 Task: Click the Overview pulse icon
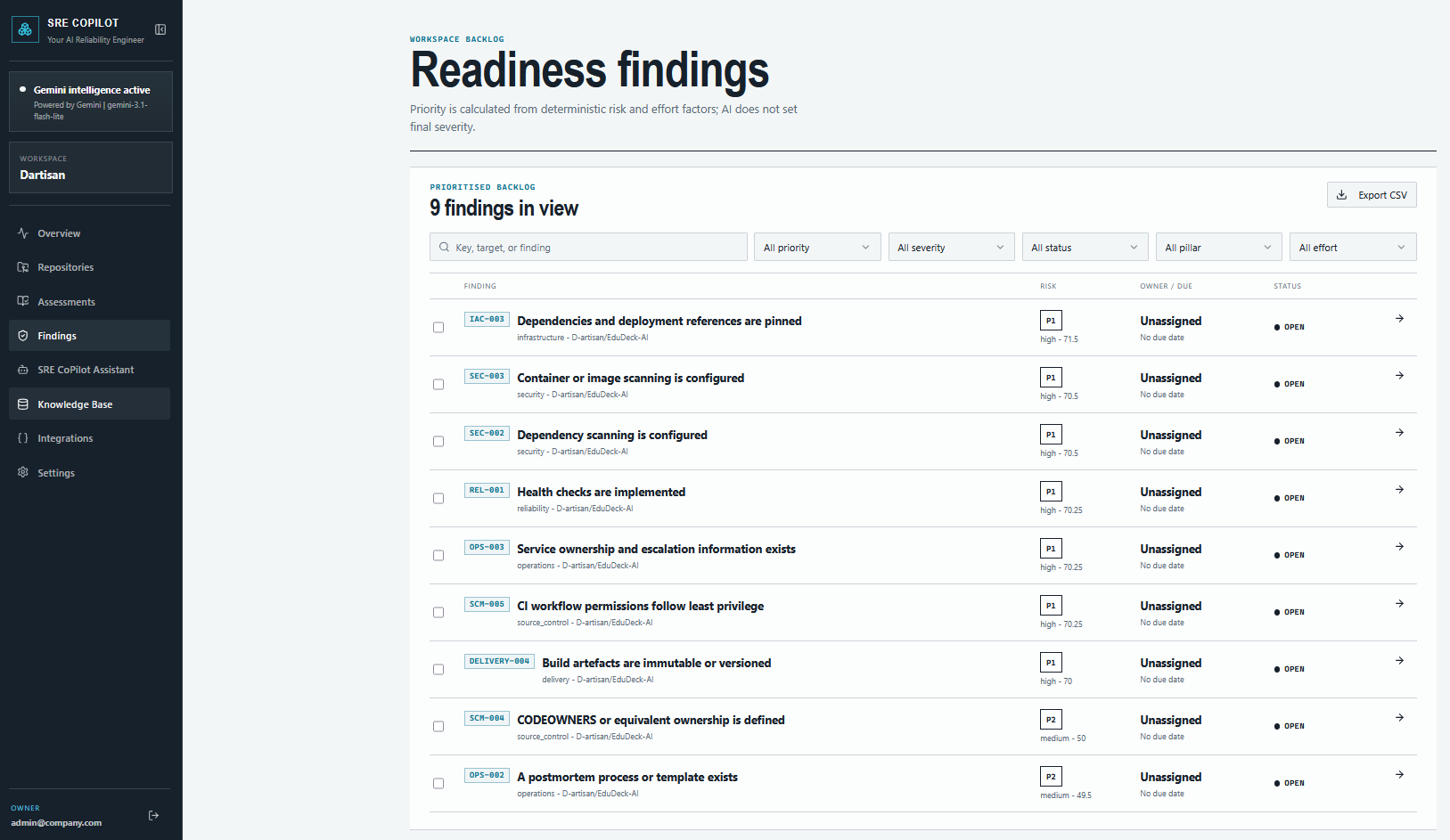point(23,233)
